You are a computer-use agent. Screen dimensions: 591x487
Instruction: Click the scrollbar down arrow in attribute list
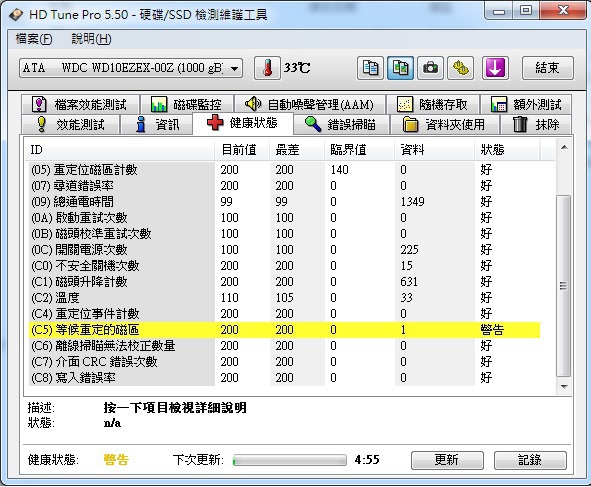pyautogui.click(x=564, y=386)
